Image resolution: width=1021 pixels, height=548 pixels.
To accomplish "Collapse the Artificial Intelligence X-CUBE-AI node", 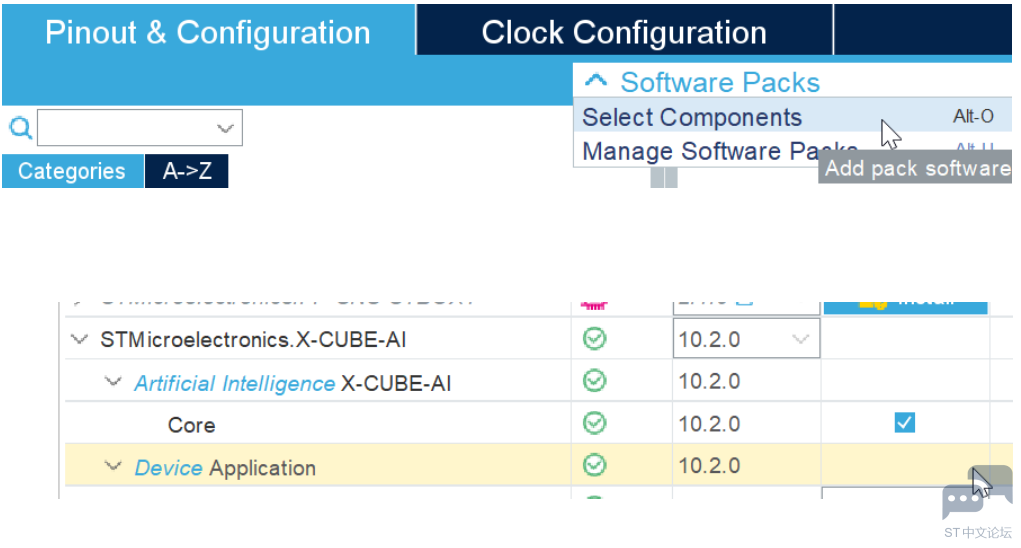I will (x=114, y=382).
